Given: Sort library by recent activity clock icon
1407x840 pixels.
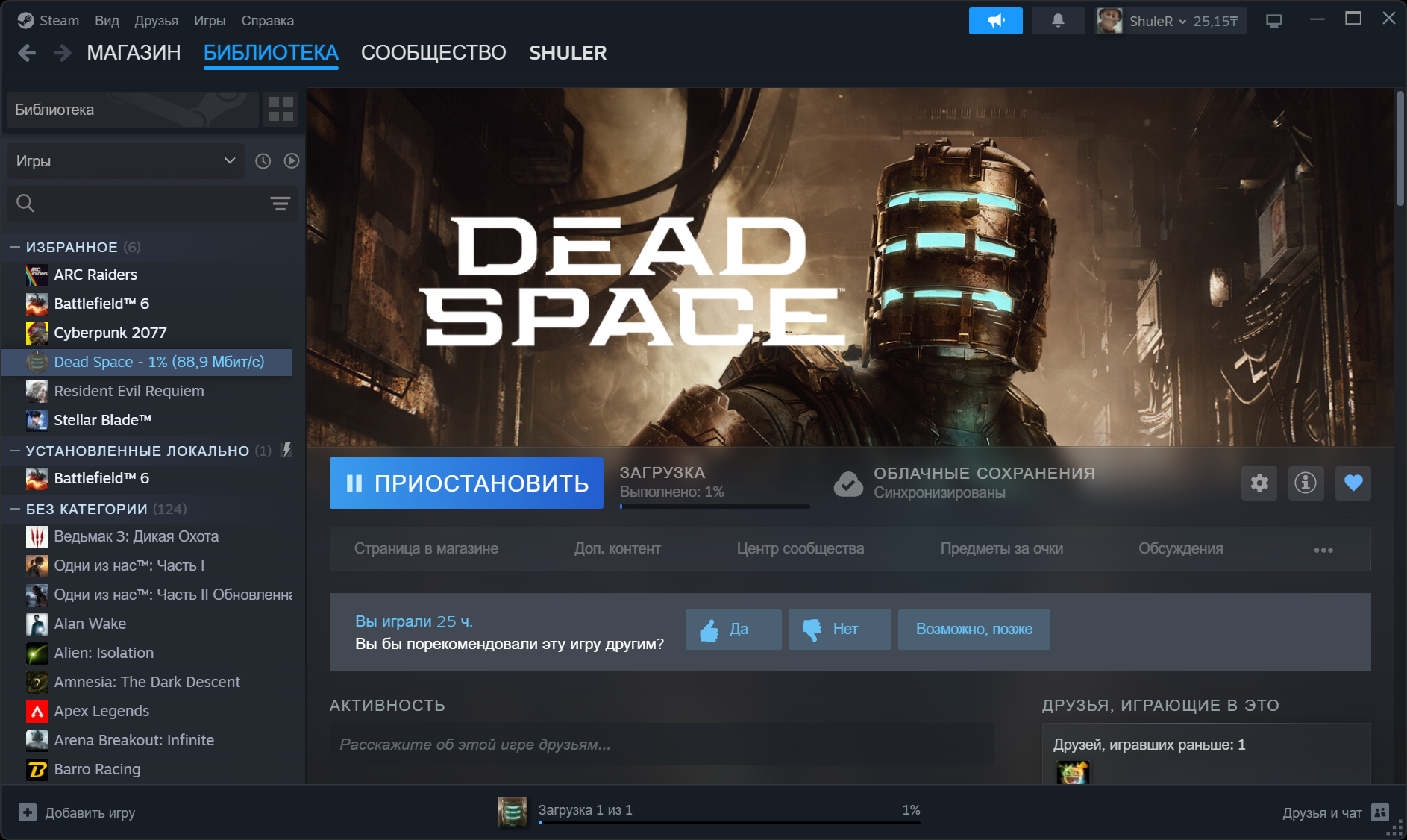Looking at the screenshot, I should pyautogui.click(x=263, y=161).
